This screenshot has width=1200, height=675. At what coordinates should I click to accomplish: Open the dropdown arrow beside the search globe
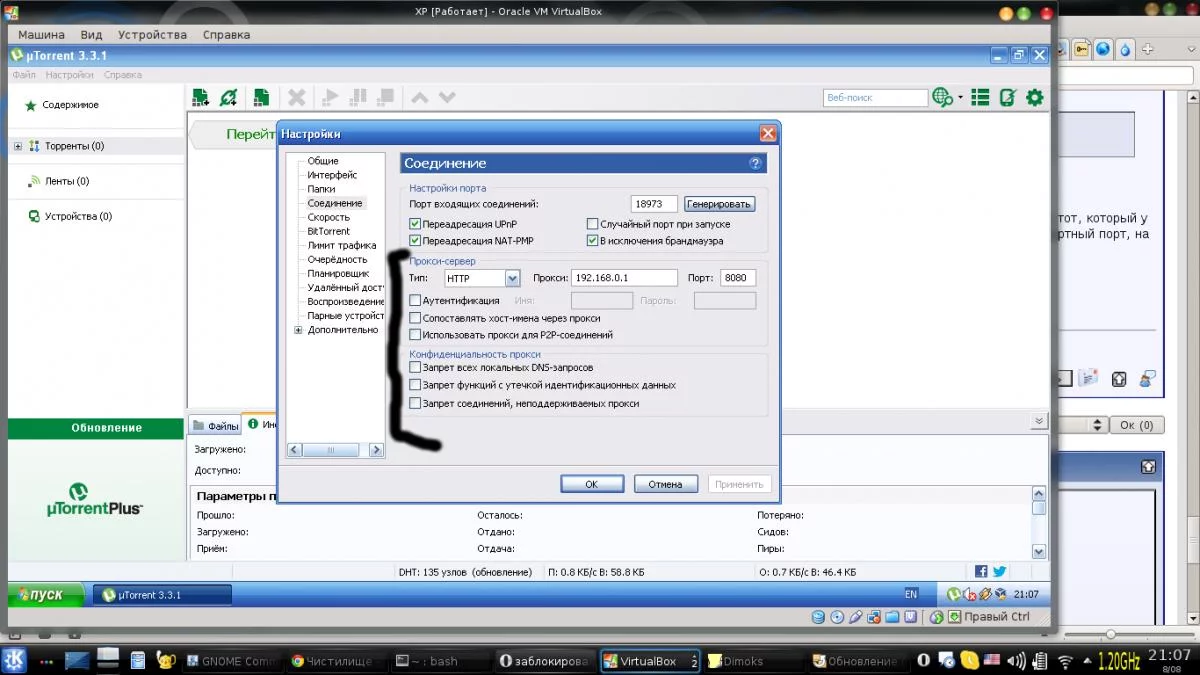coord(960,97)
